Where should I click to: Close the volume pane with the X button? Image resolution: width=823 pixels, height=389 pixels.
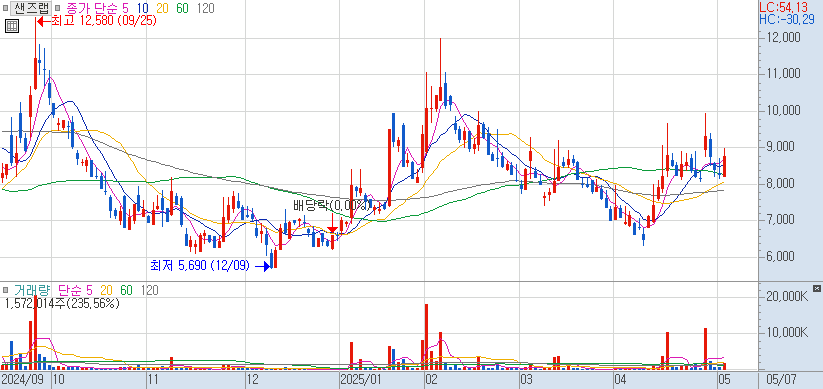[x=816, y=288]
